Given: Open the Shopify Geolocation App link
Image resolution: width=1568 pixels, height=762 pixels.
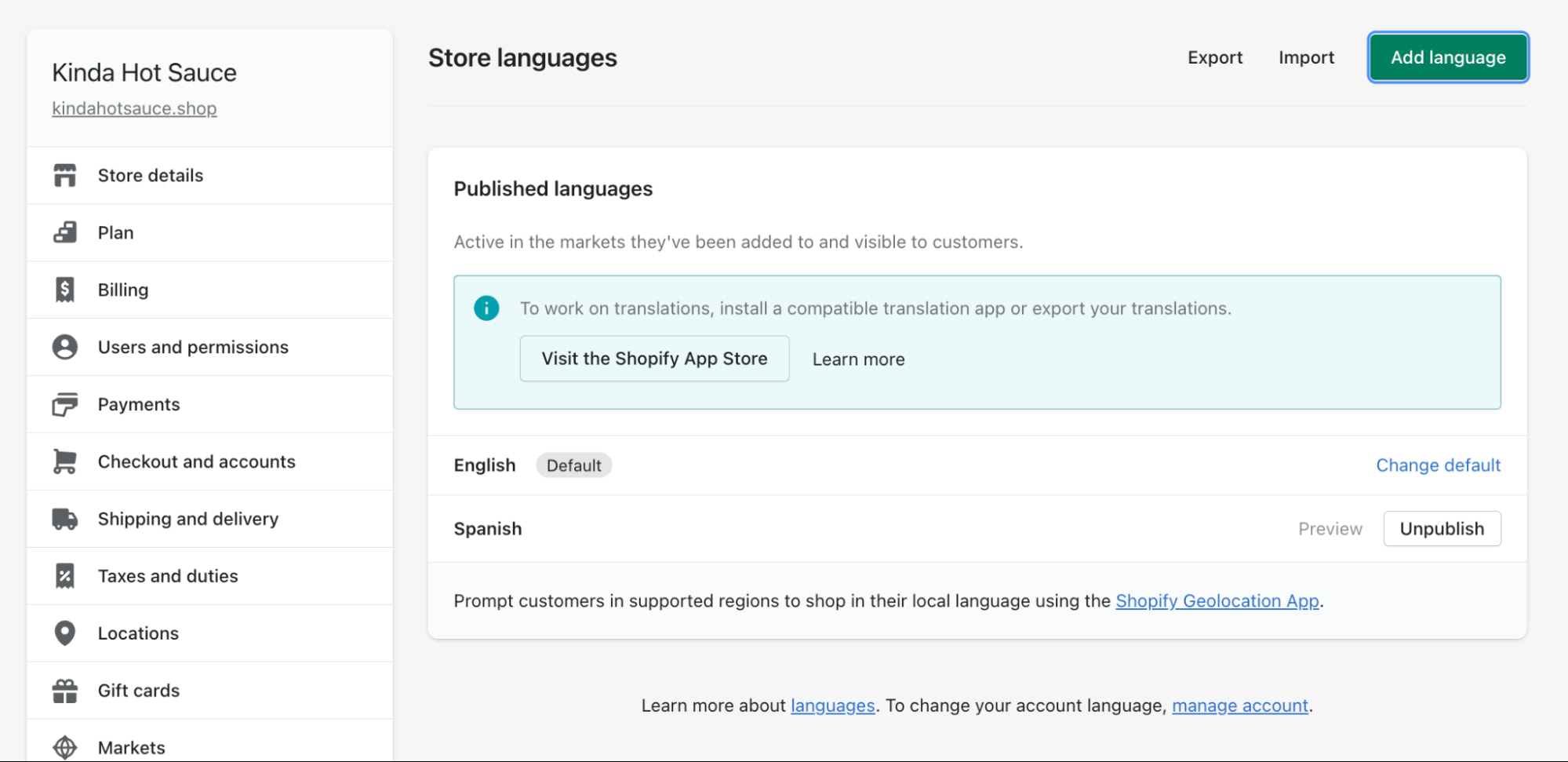Looking at the screenshot, I should click(1217, 600).
